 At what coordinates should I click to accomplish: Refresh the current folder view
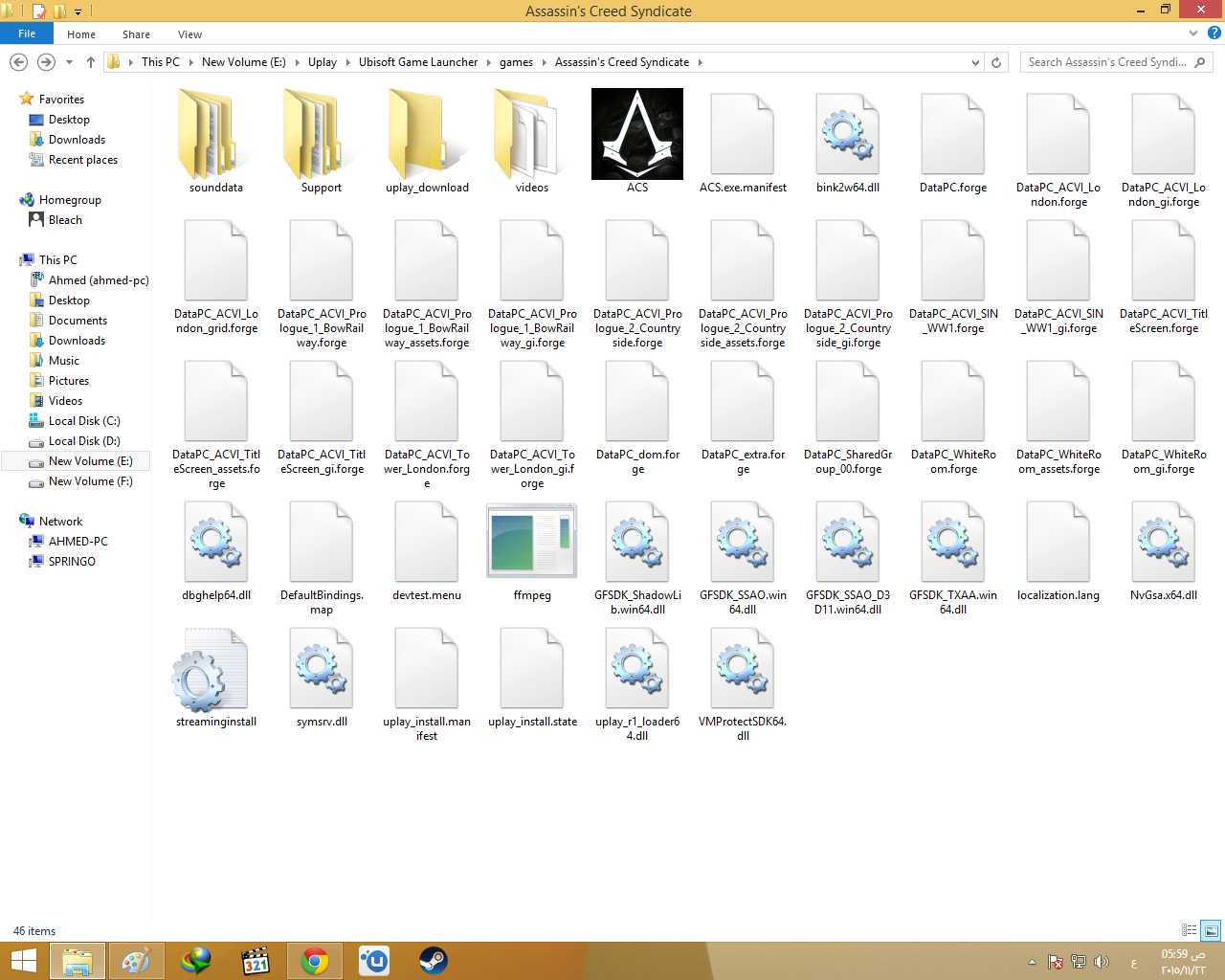click(996, 62)
